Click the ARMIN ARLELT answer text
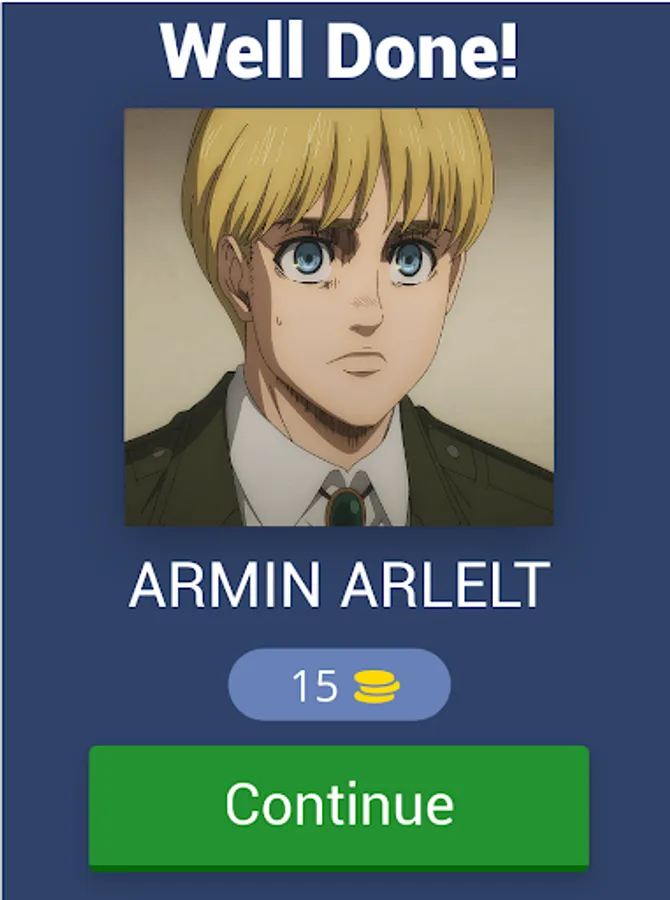The width and height of the screenshot is (670, 900). (x=339, y=585)
